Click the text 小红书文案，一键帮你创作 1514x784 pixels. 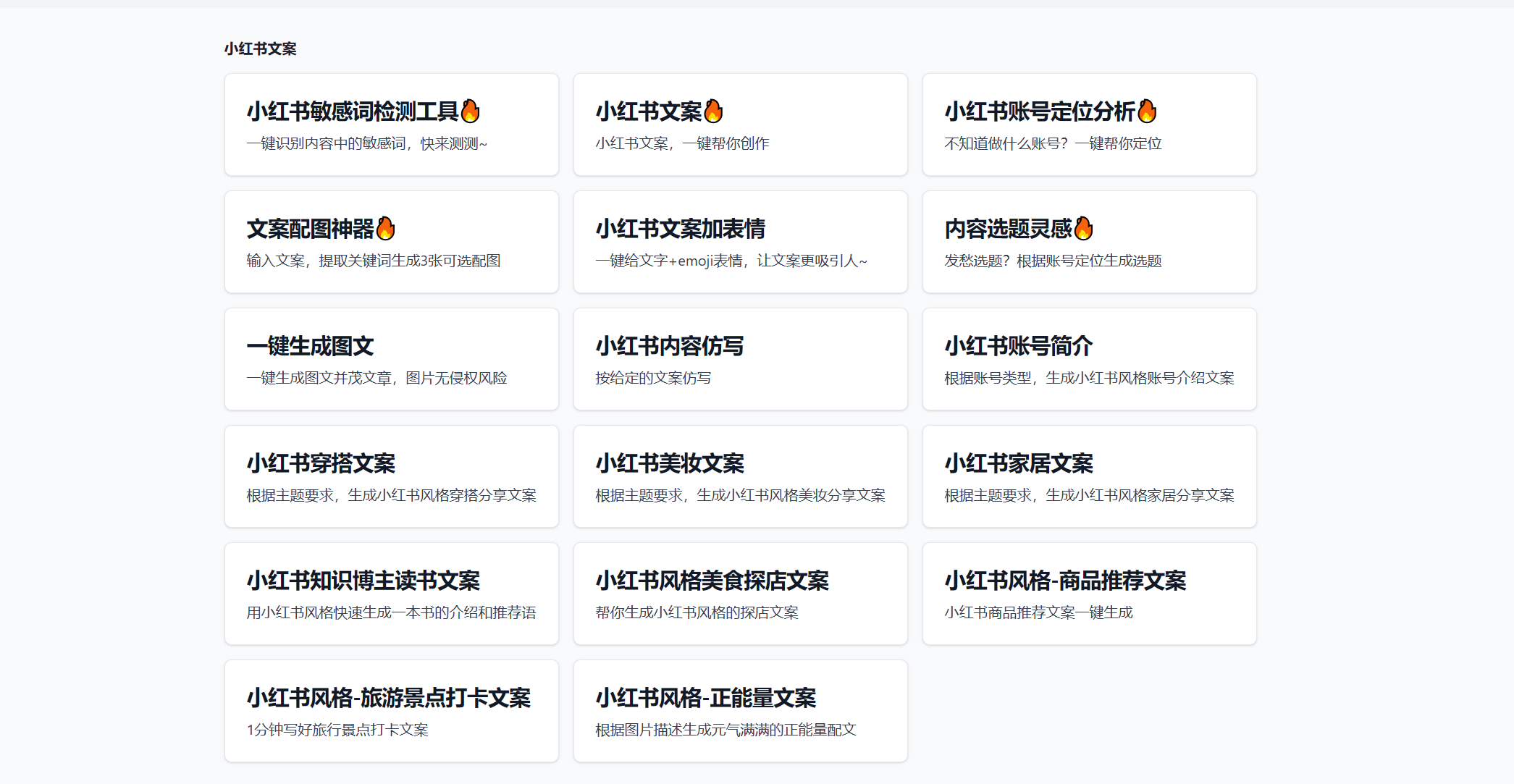pos(682,143)
